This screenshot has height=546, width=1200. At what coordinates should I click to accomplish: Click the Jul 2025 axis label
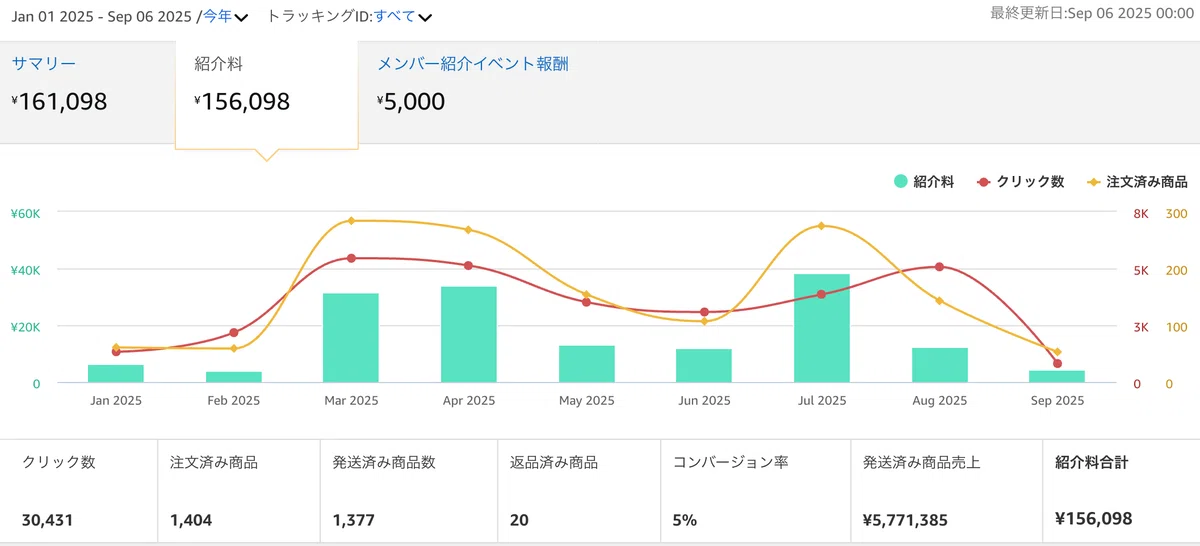(822, 400)
